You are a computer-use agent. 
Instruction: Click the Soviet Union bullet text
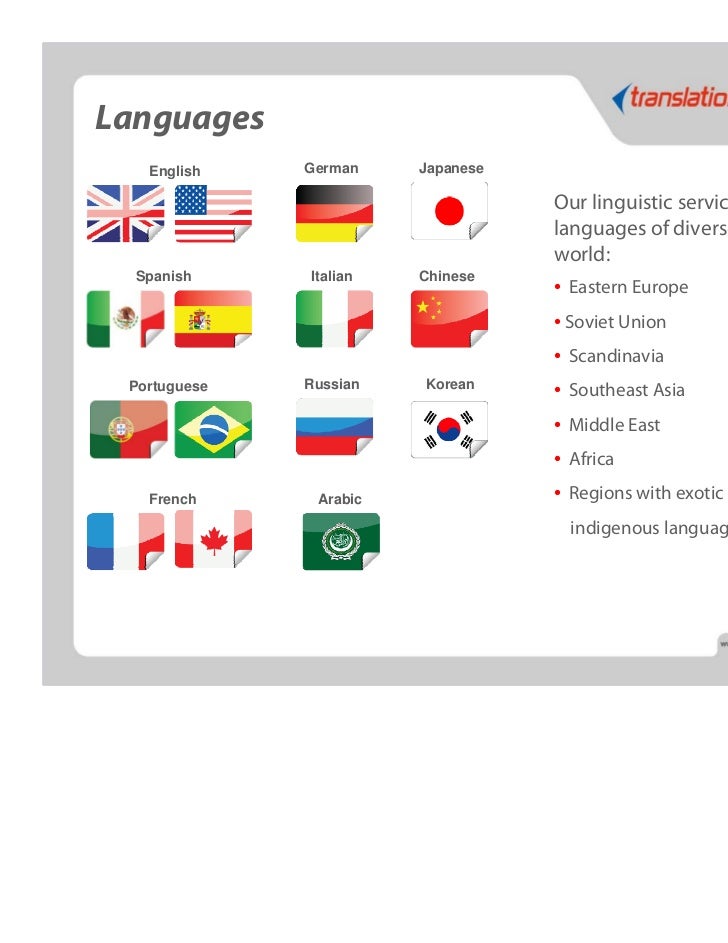pyautogui.click(x=615, y=322)
